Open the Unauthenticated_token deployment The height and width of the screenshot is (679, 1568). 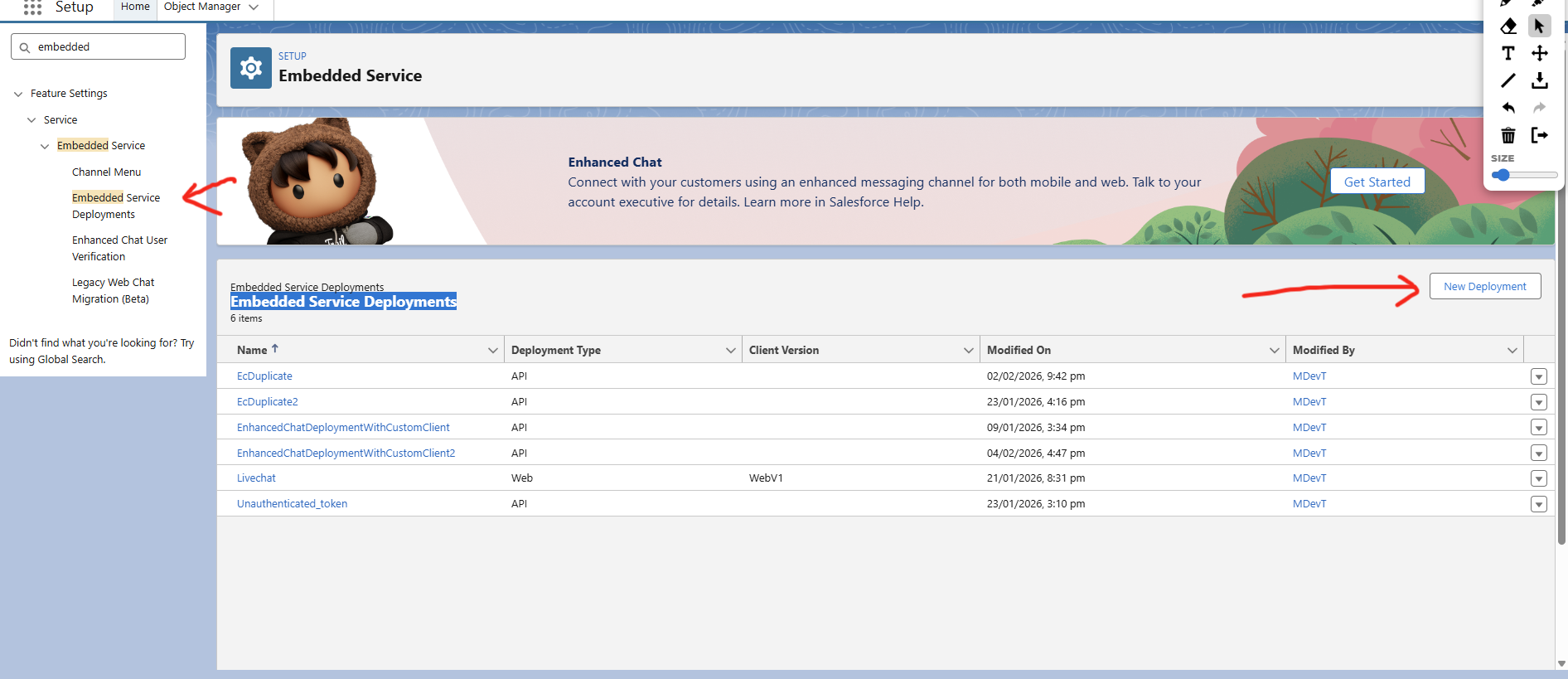tap(293, 504)
